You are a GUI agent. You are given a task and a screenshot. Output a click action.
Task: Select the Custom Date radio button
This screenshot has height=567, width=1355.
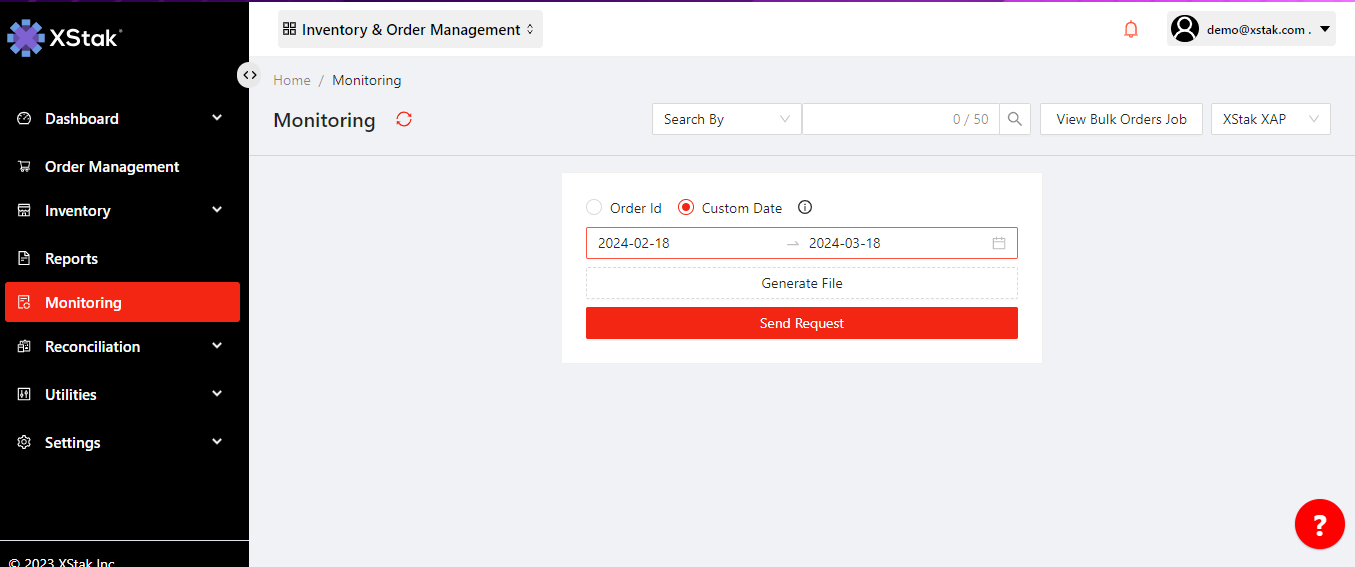coord(686,208)
